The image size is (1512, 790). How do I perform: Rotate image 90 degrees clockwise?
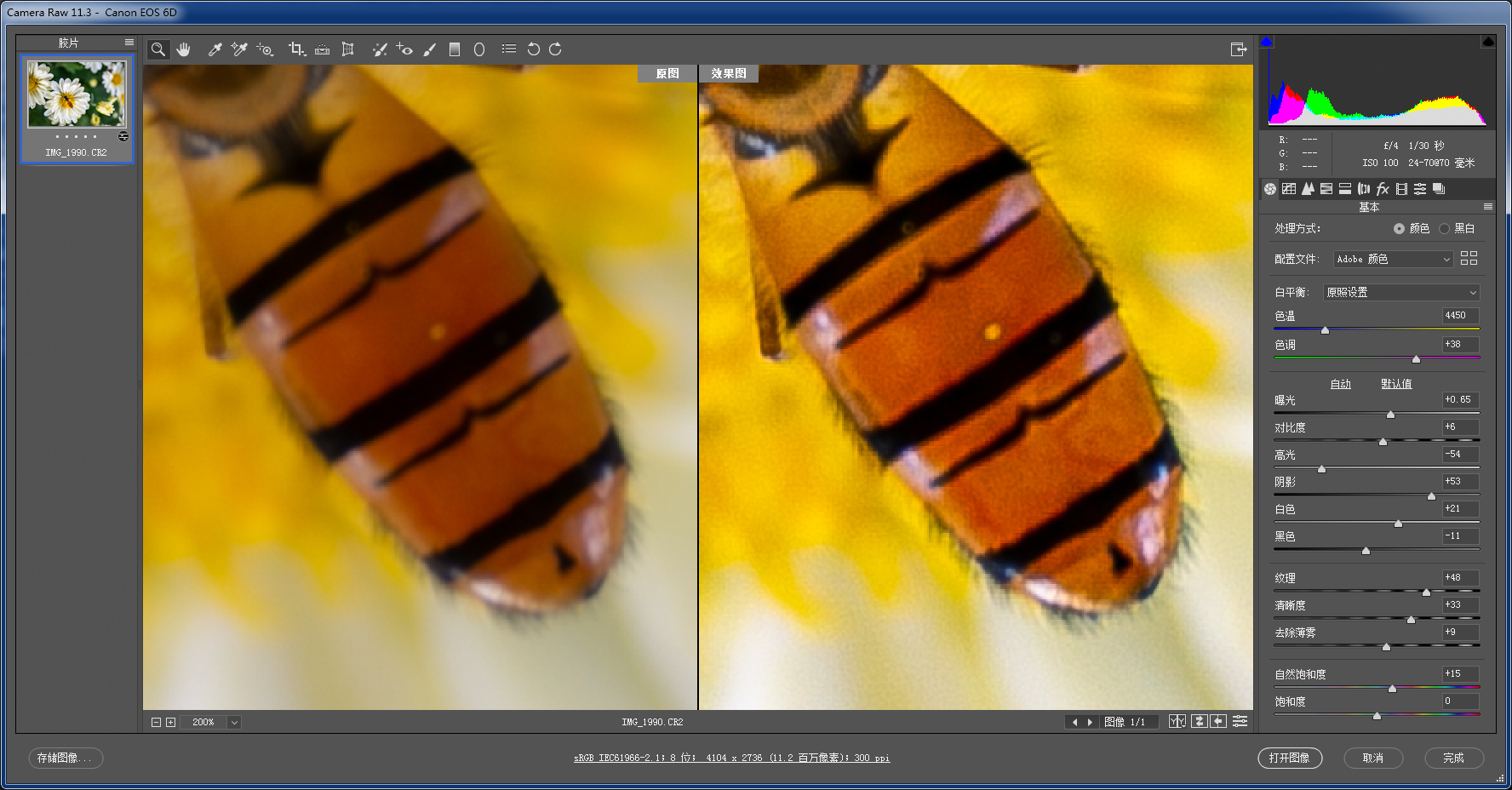click(555, 49)
